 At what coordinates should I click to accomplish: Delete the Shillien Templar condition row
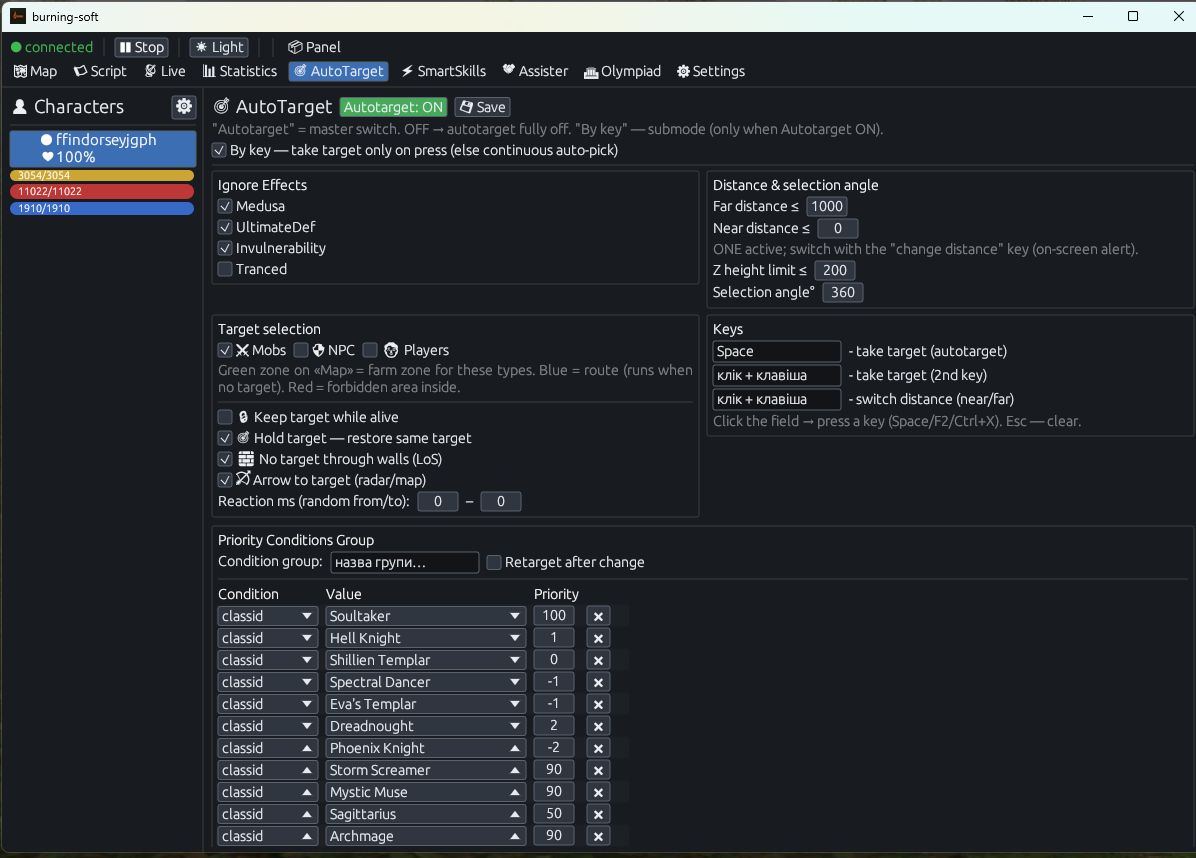[x=598, y=660]
